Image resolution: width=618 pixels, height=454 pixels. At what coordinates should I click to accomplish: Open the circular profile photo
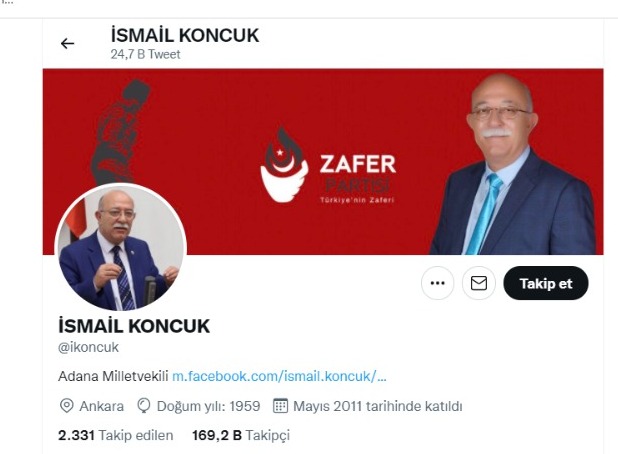(121, 247)
